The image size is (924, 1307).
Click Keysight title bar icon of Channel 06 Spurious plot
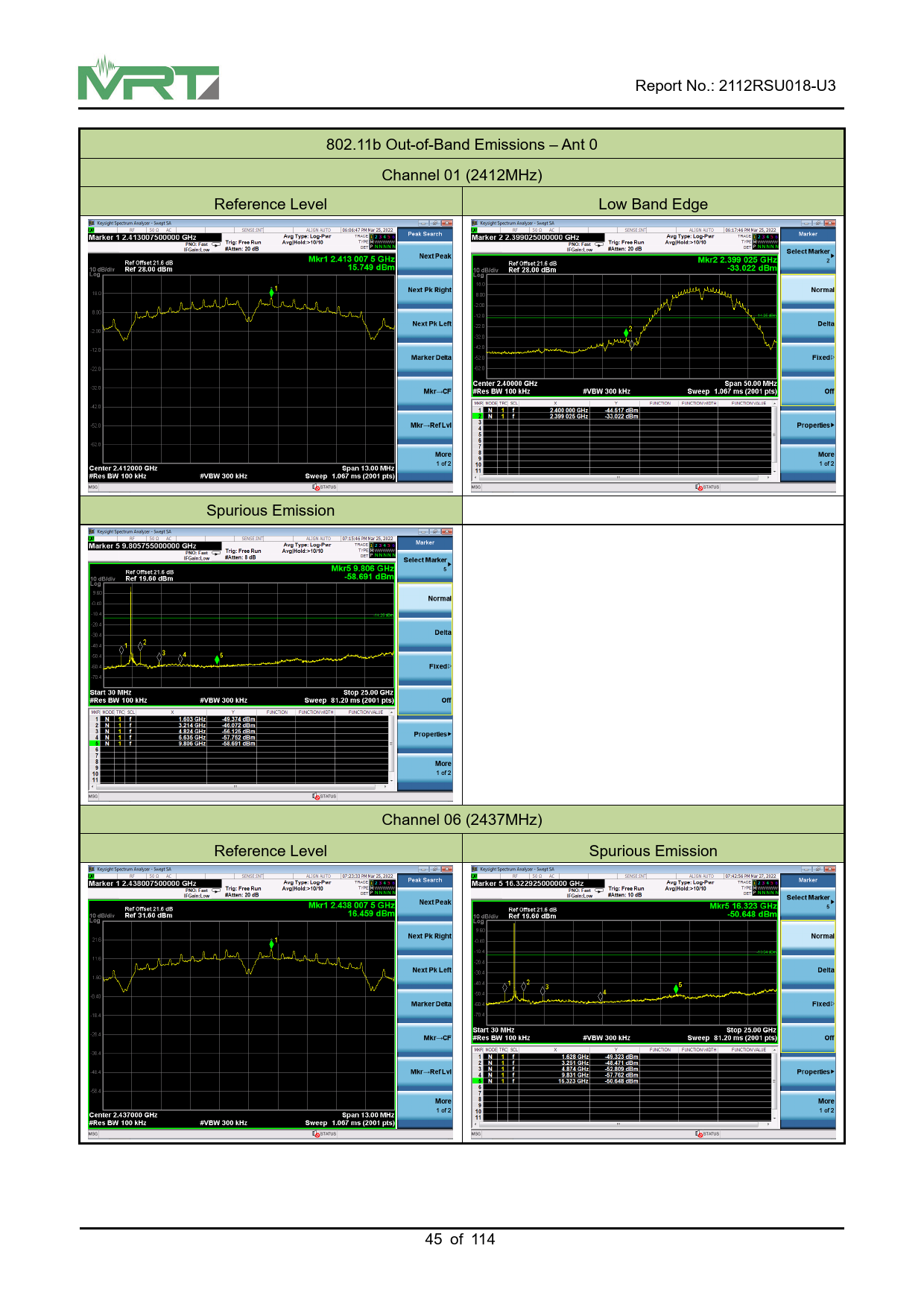tap(475, 869)
